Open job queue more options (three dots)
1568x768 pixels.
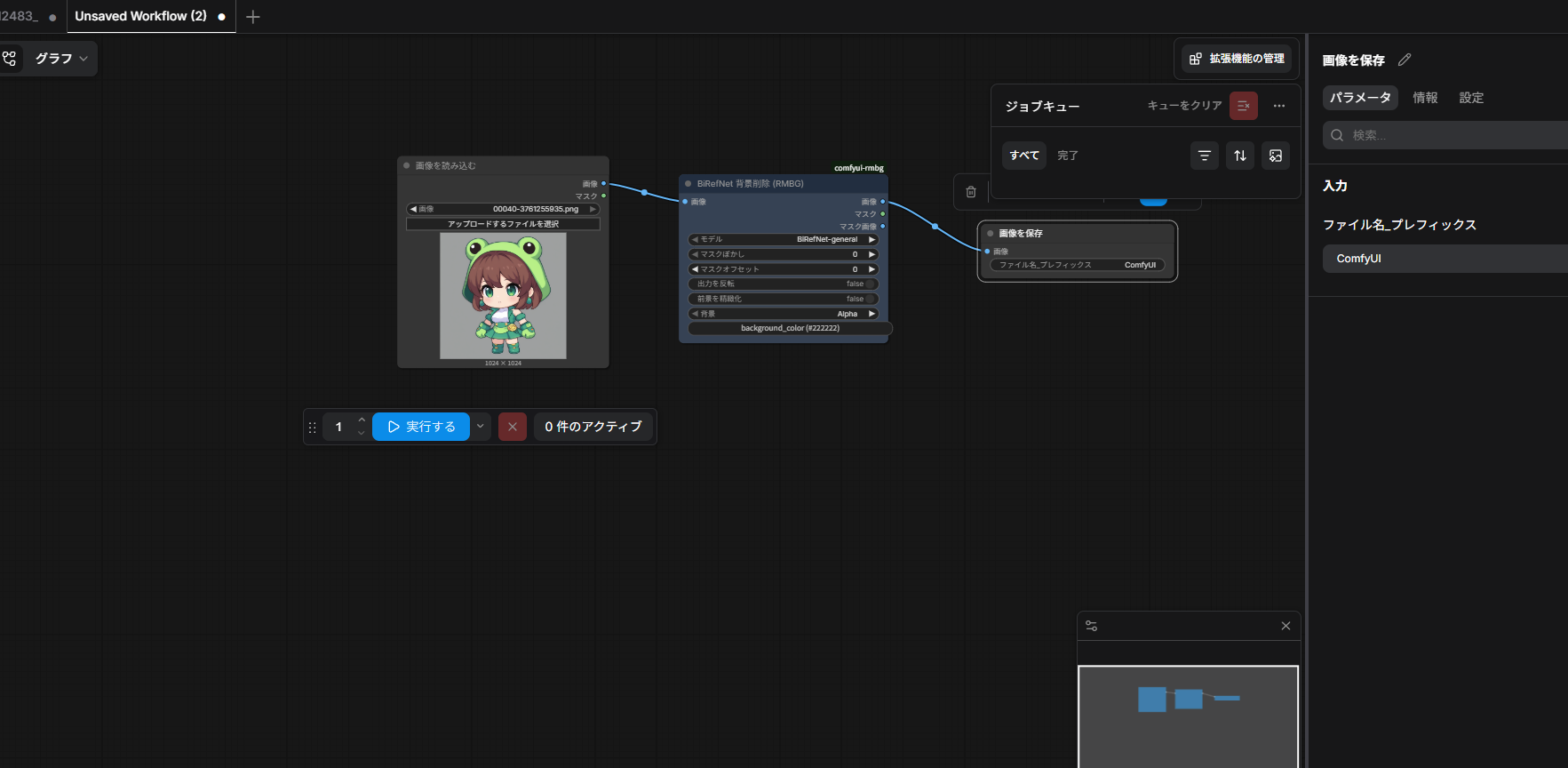[x=1279, y=106]
